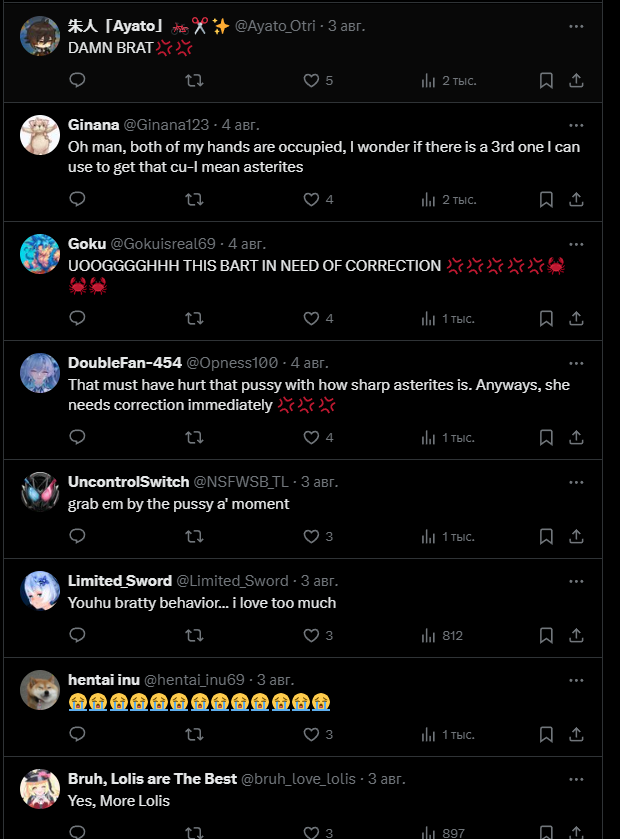Open the three-dot menu on Ginana's tweet

576,125
